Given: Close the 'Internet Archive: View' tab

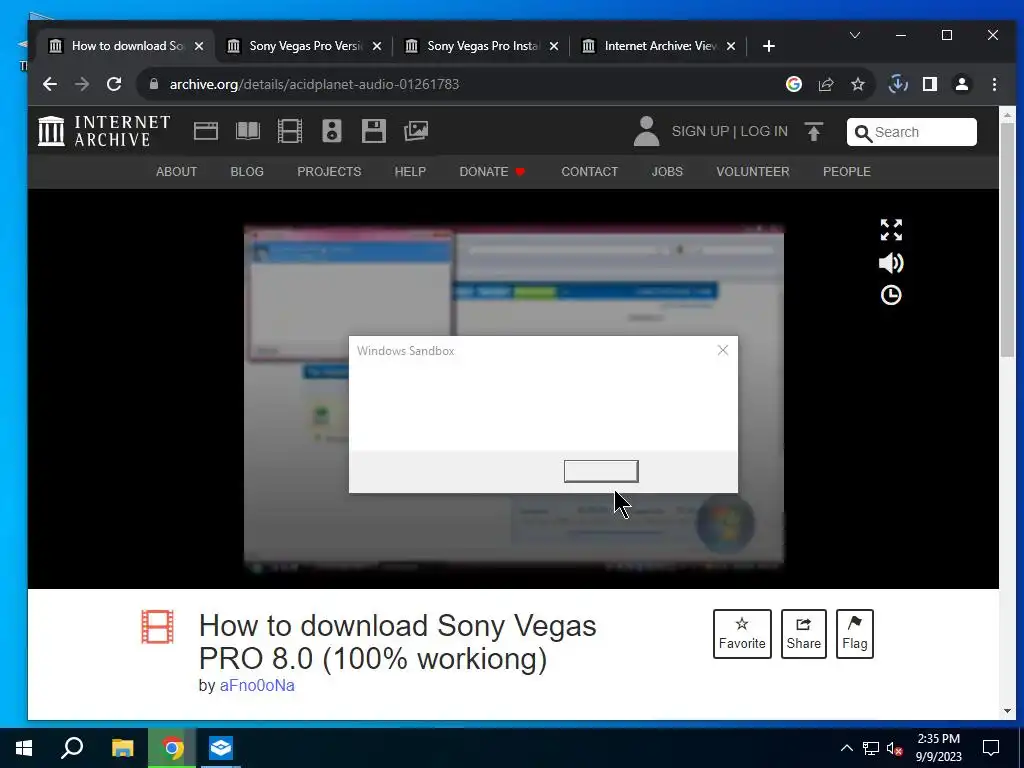Looking at the screenshot, I should [x=731, y=46].
